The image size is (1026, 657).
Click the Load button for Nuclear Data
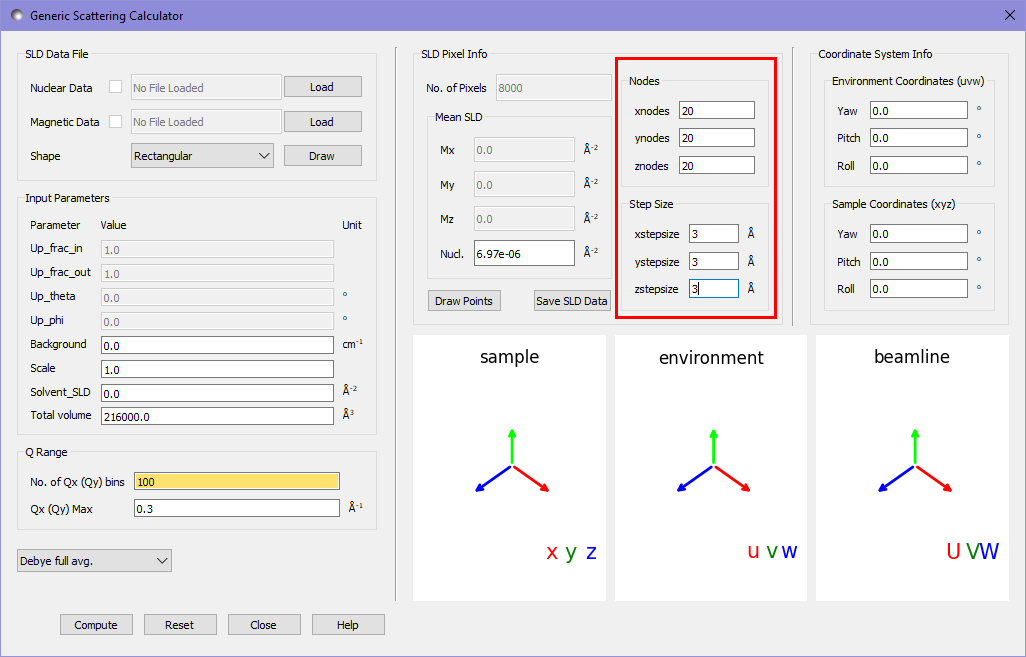(x=322, y=87)
